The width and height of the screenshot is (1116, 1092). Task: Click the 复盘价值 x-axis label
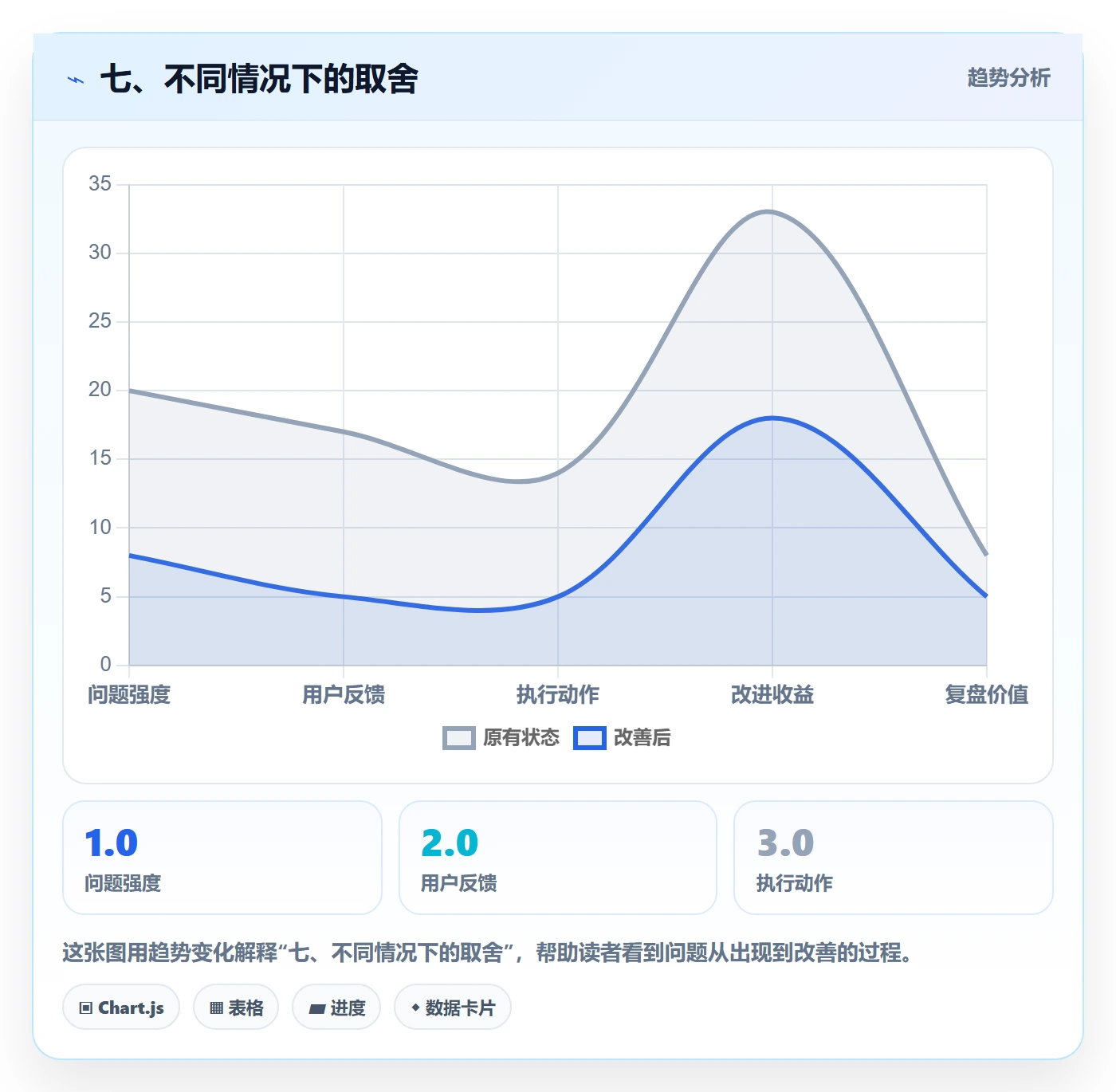[987, 695]
